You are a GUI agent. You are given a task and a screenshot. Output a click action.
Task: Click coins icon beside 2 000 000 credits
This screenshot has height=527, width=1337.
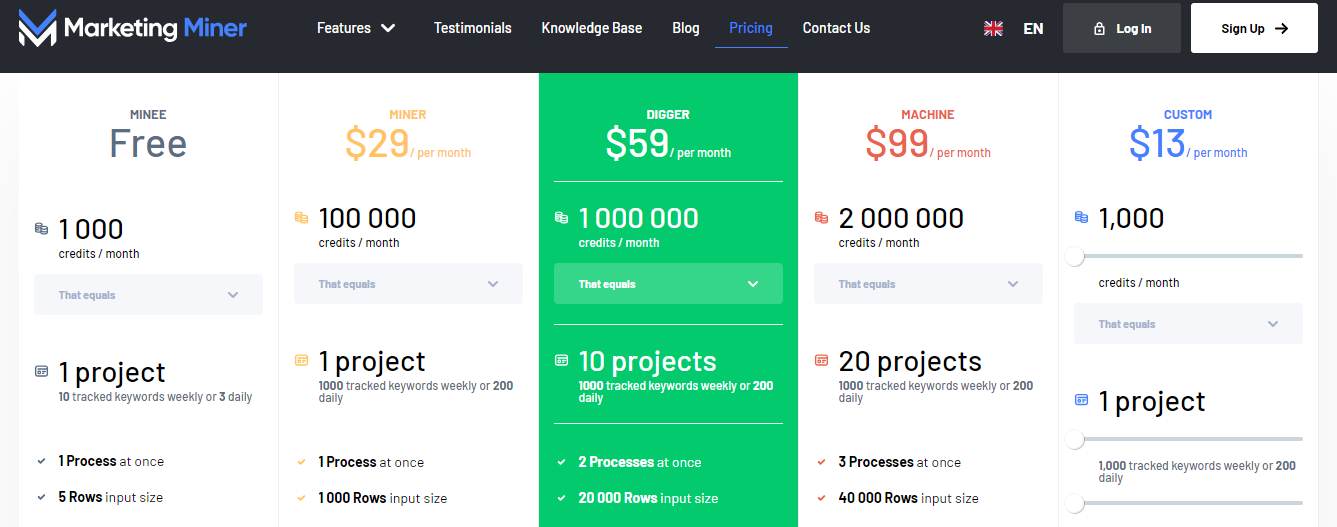(821, 217)
